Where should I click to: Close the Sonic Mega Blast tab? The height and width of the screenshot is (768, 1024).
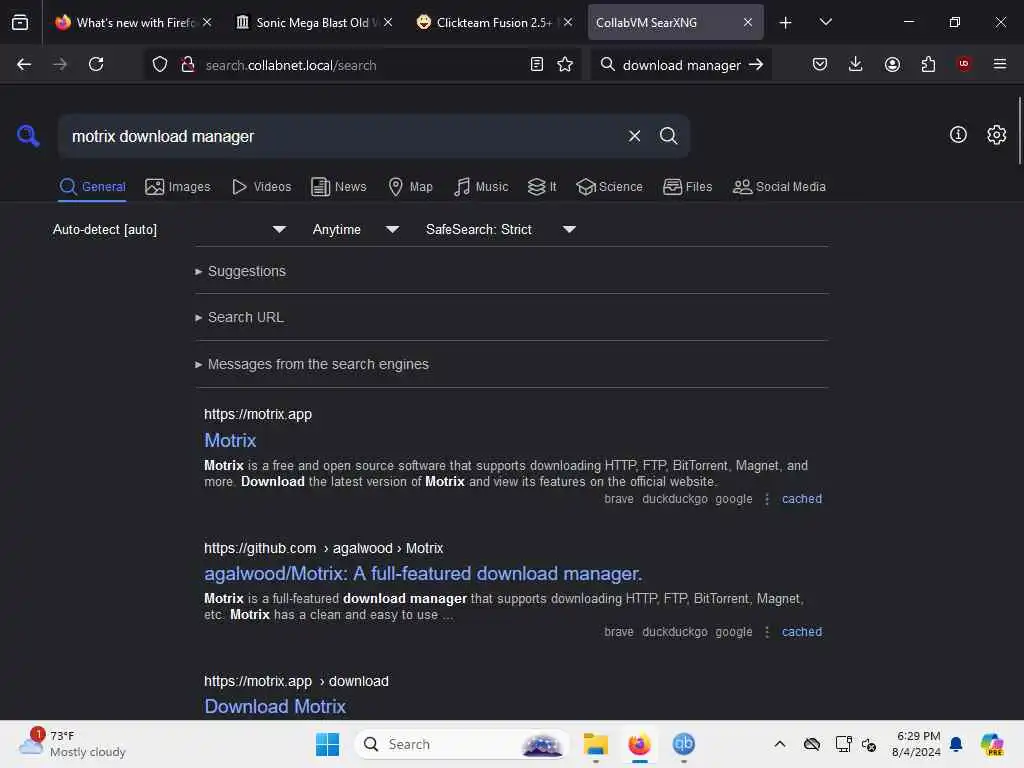(x=388, y=22)
